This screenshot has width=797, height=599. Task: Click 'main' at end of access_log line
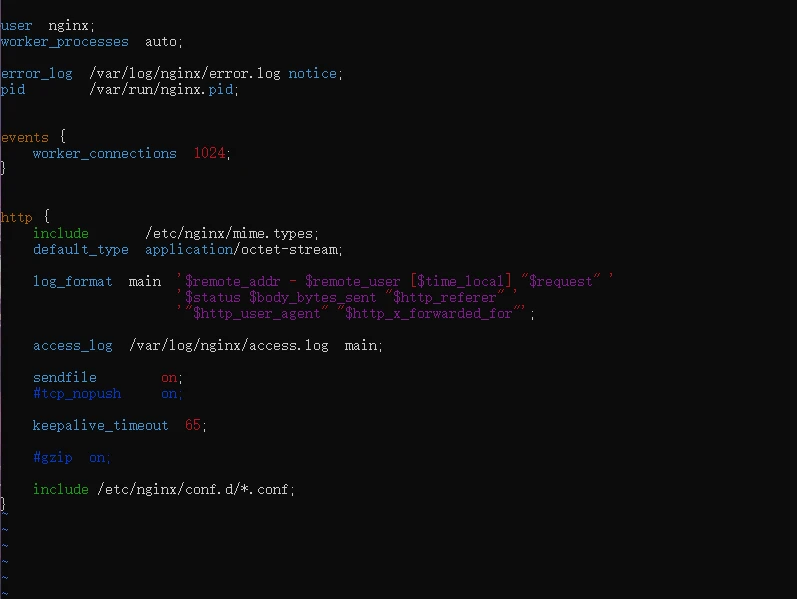click(361, 345)
